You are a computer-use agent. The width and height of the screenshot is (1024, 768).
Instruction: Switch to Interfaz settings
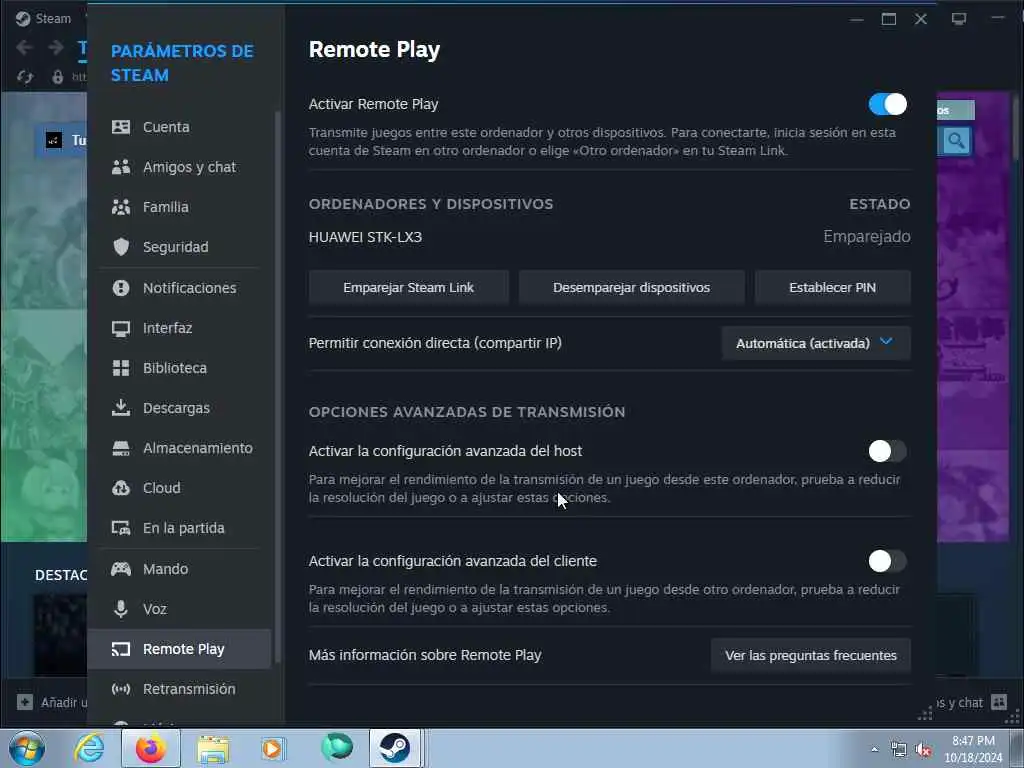[179, 328]
